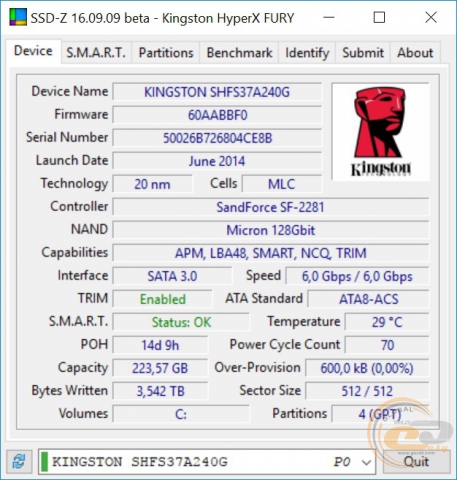Click TRIM status Enabled
The height and width of the screenshot is (480, 457).
click(x=162, y=299)
